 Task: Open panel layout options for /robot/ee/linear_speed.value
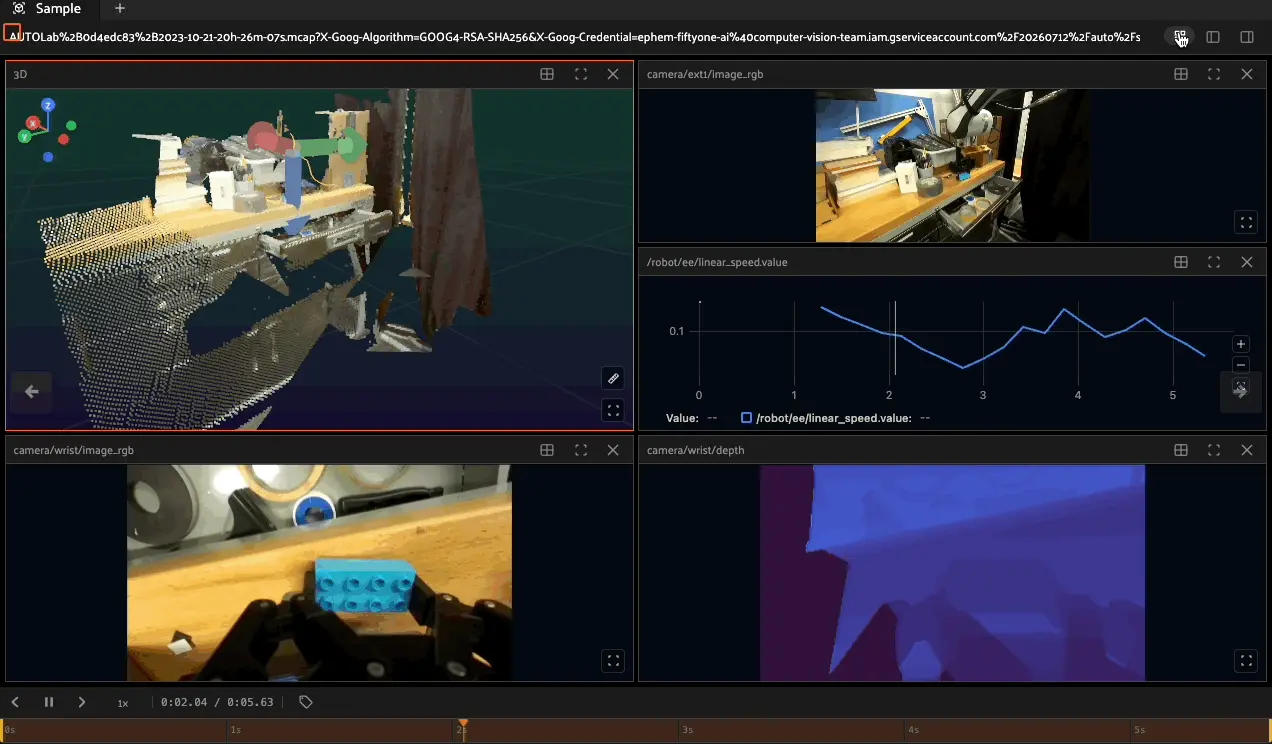[1180, 262]
